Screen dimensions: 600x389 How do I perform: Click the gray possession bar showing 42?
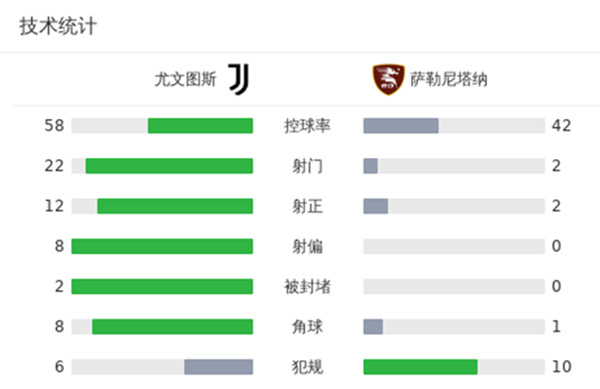pyautogui.click(x=401, y=126)
